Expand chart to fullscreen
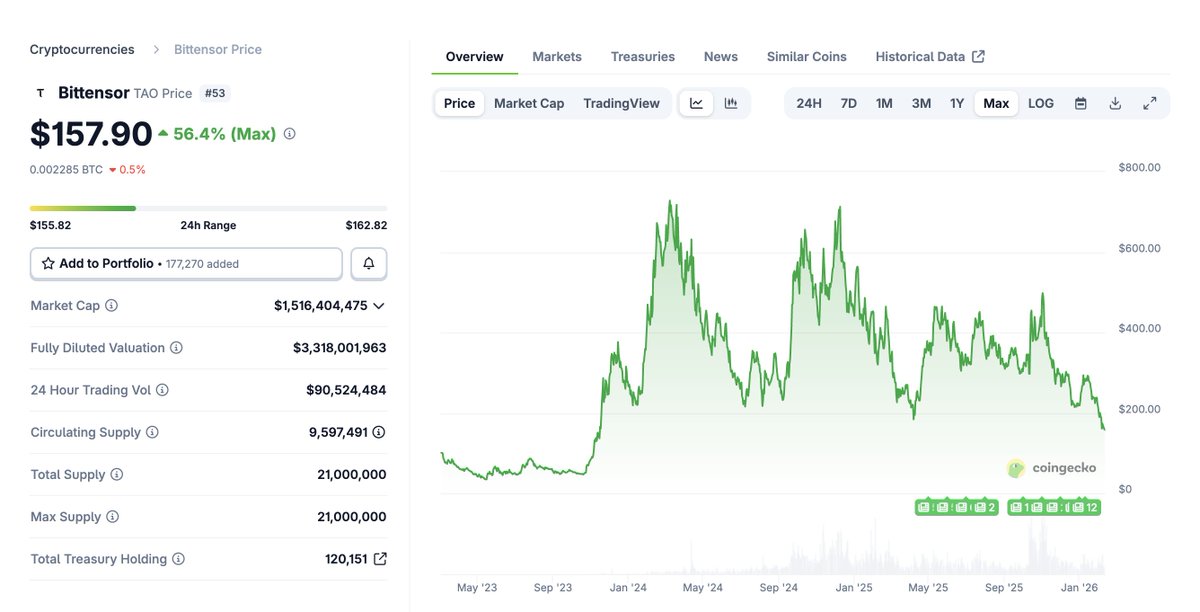Image resolution: width=1200 pixels, height=612 pixels. point(1150,103)
